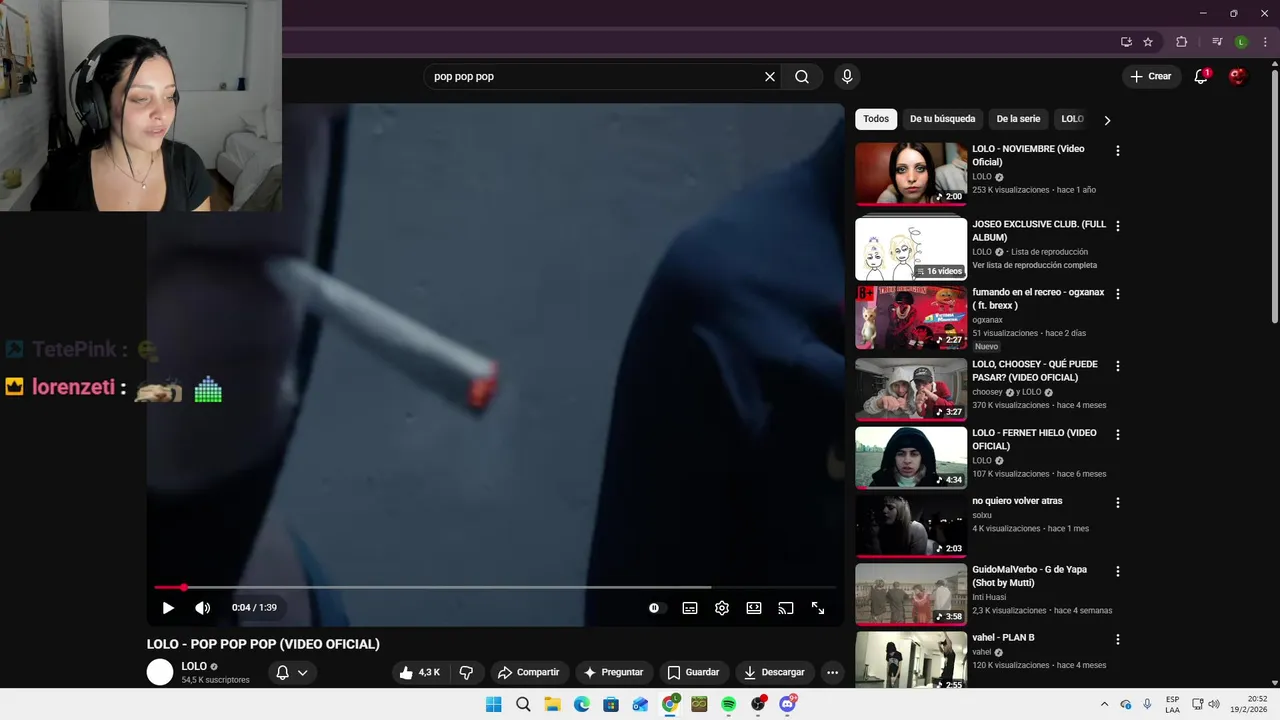
Task: Open options for no quiero volver atras
Action: coord(1118,503)
